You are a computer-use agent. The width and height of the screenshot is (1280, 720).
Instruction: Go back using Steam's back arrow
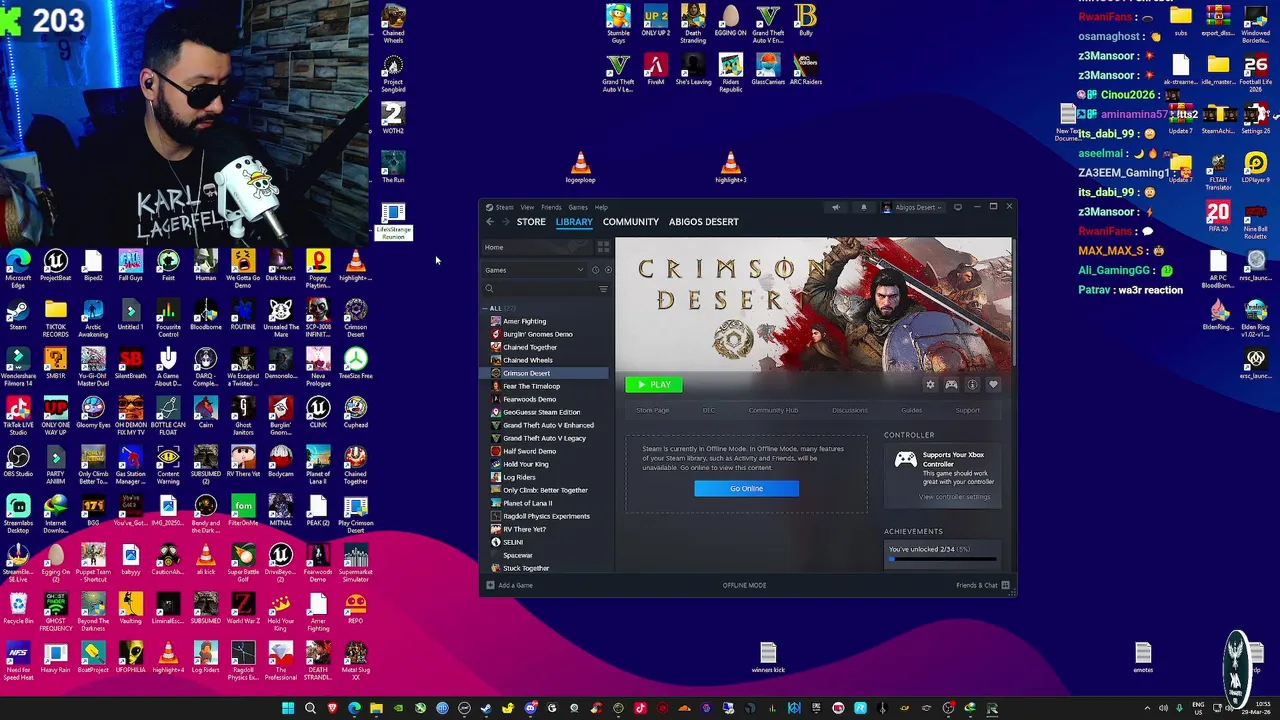(490, 222)
